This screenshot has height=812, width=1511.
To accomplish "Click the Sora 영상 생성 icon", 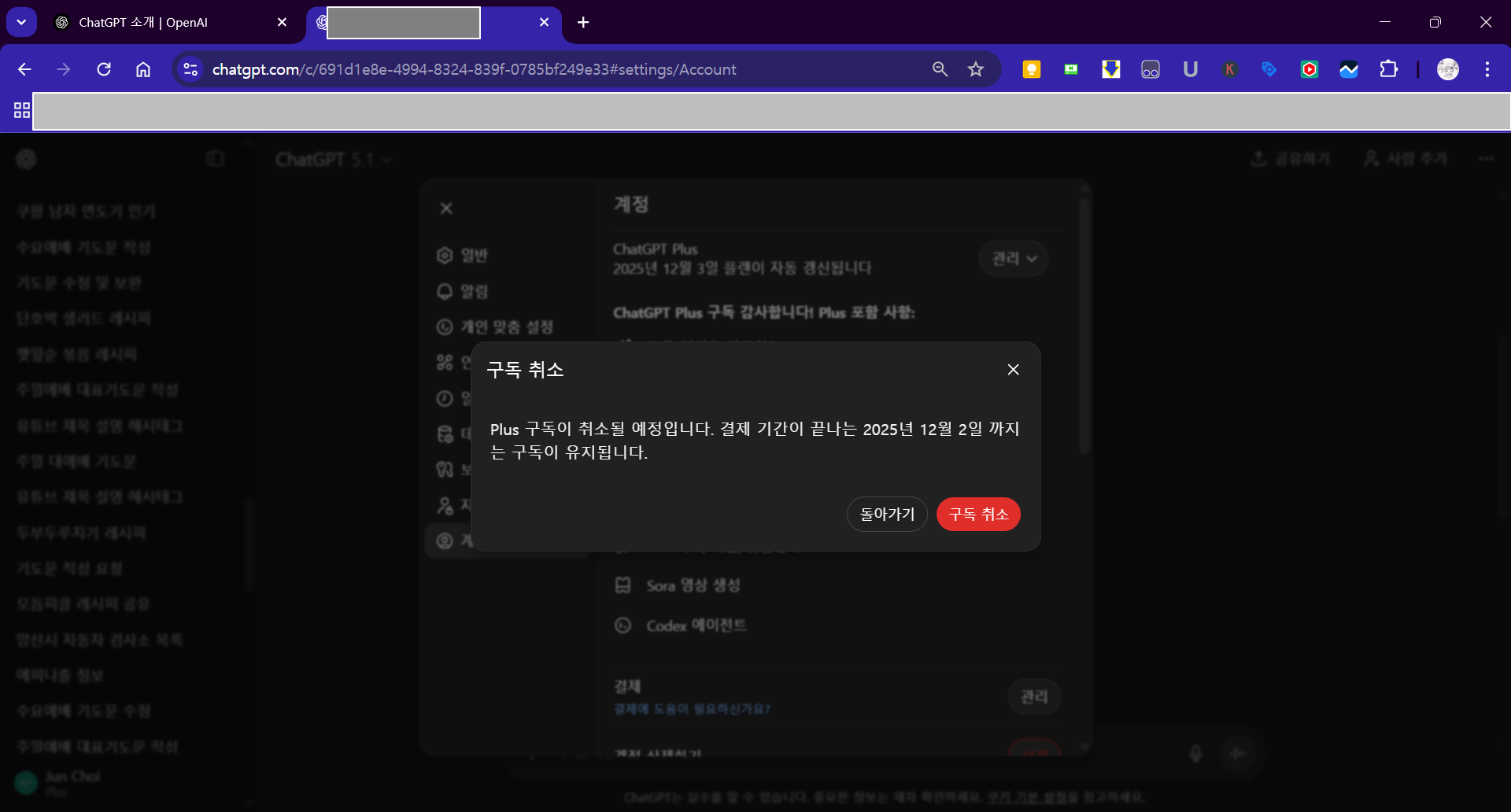I will point(623,585).
